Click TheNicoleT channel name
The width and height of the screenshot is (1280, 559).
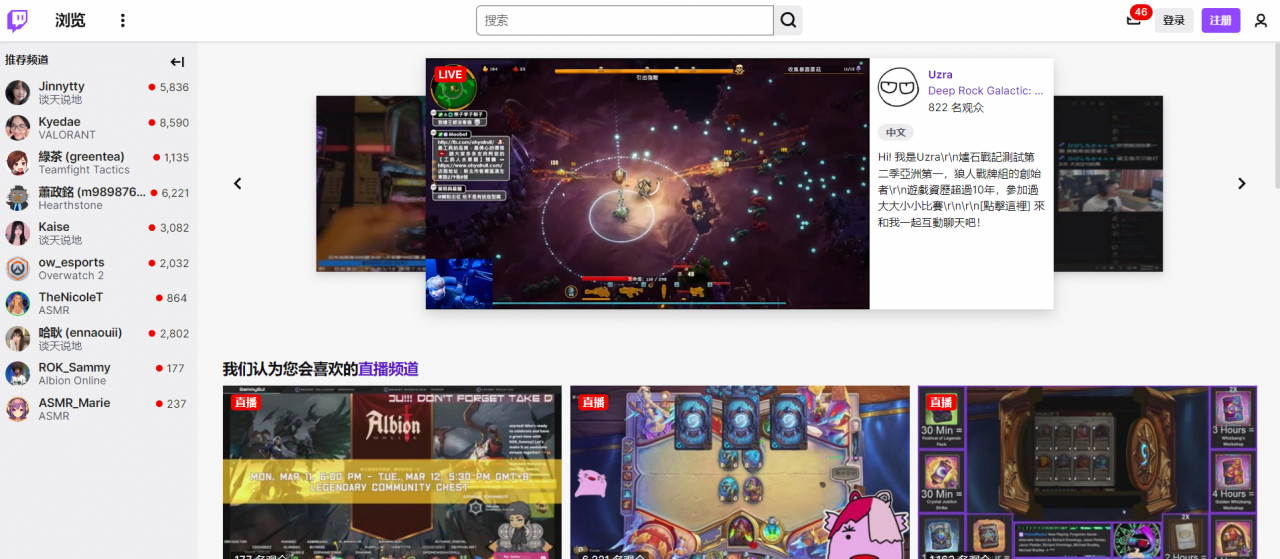[71, 297]
